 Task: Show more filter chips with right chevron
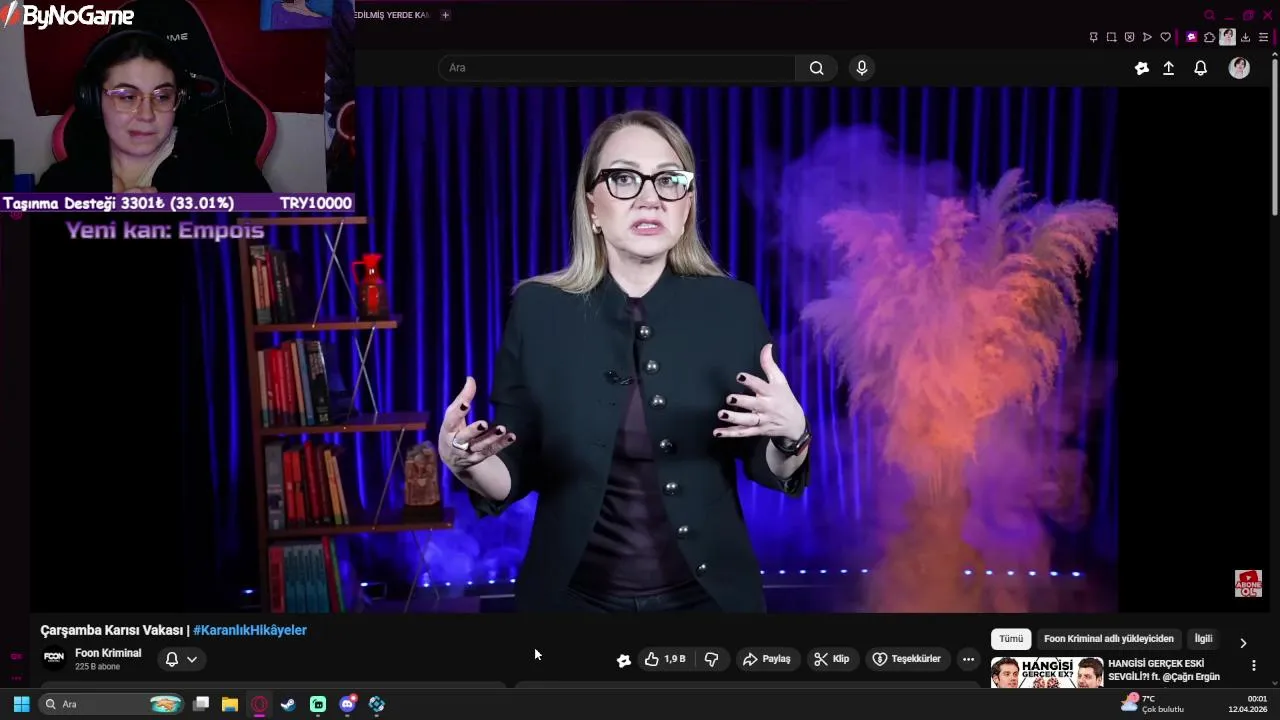pyautogui.click(x=1243, y=643)
